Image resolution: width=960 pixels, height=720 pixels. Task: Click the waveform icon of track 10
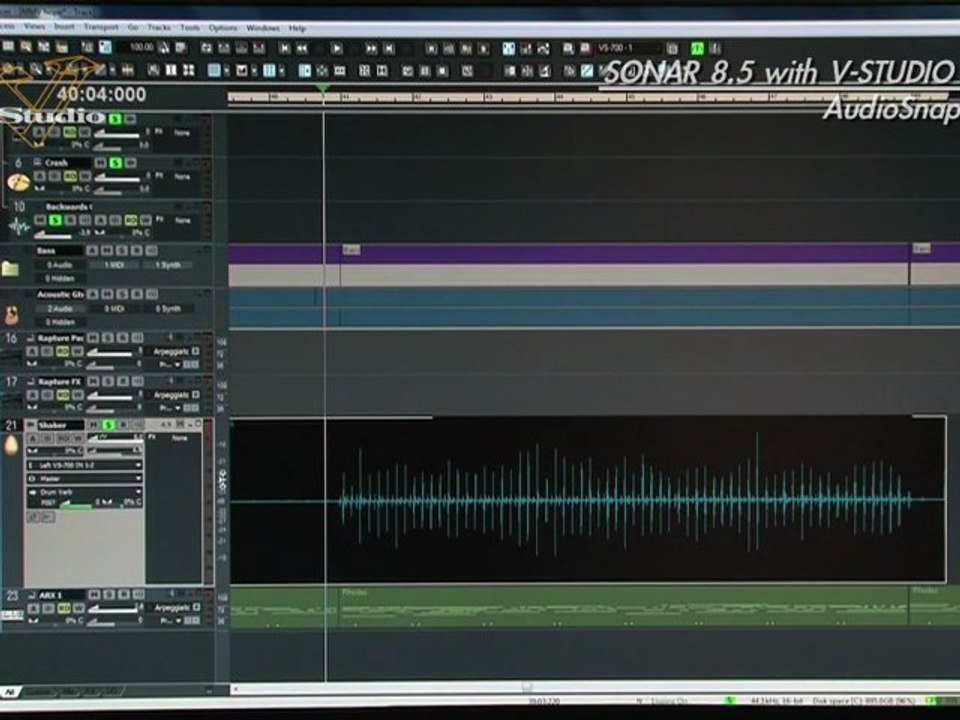tap(18, 227)
